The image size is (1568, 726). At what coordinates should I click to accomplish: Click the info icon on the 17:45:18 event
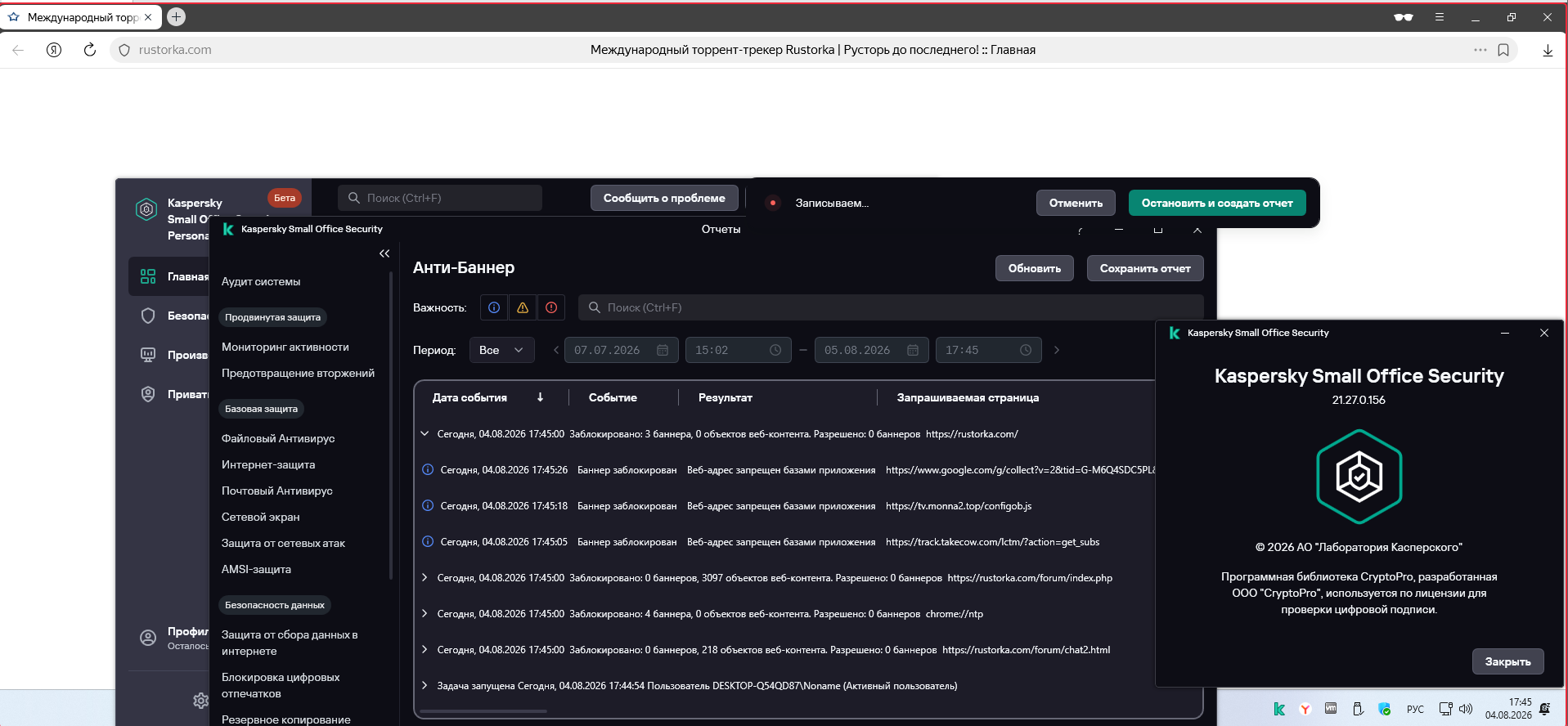(427, 505)
